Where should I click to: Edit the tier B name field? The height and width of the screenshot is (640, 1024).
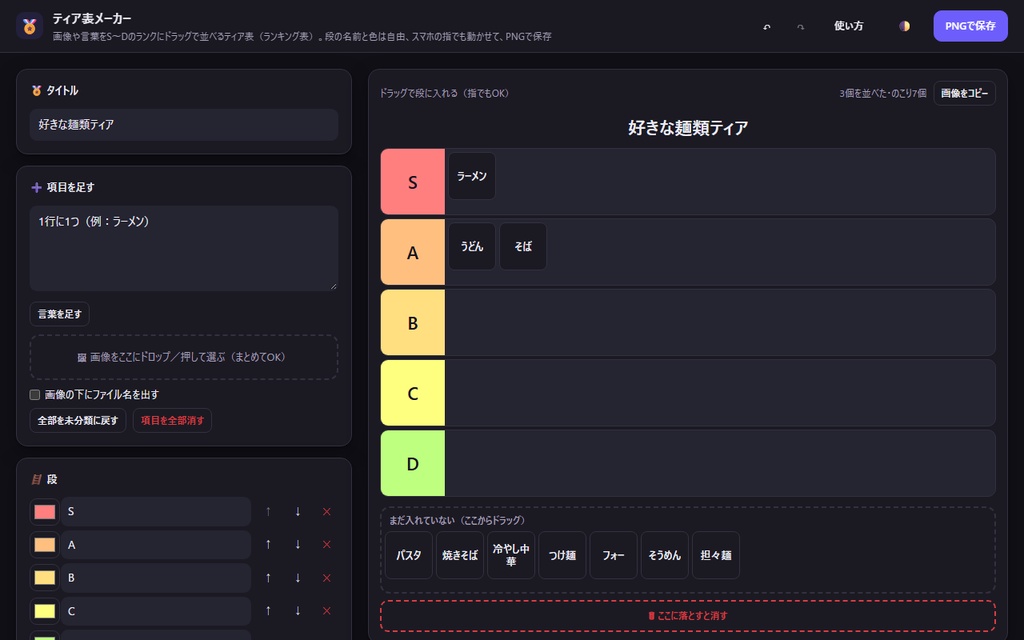click(x=156, y=578)
